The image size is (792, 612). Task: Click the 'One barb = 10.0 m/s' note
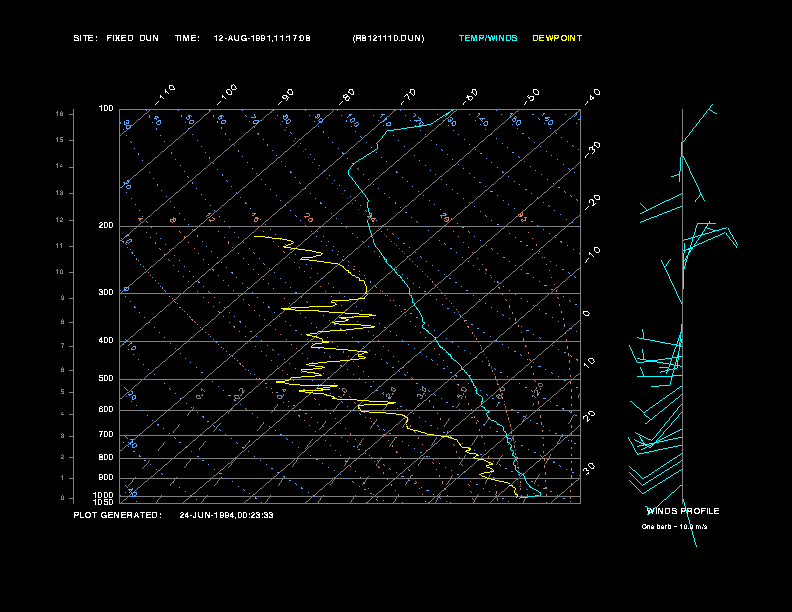pyautogui.click(x=674, y=527)
